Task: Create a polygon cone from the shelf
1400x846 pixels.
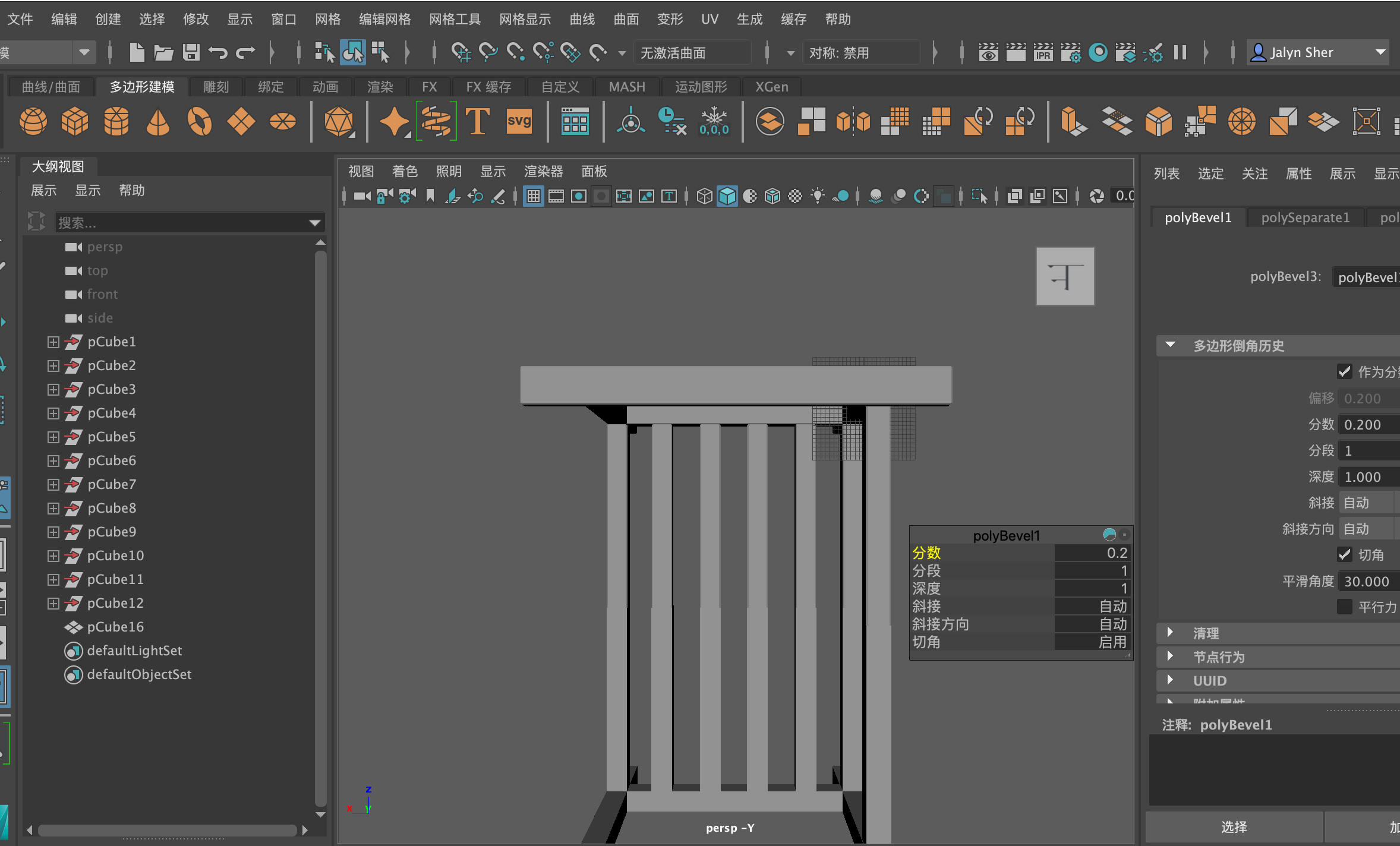Action: pyautogui.click(x=158, y=121)
